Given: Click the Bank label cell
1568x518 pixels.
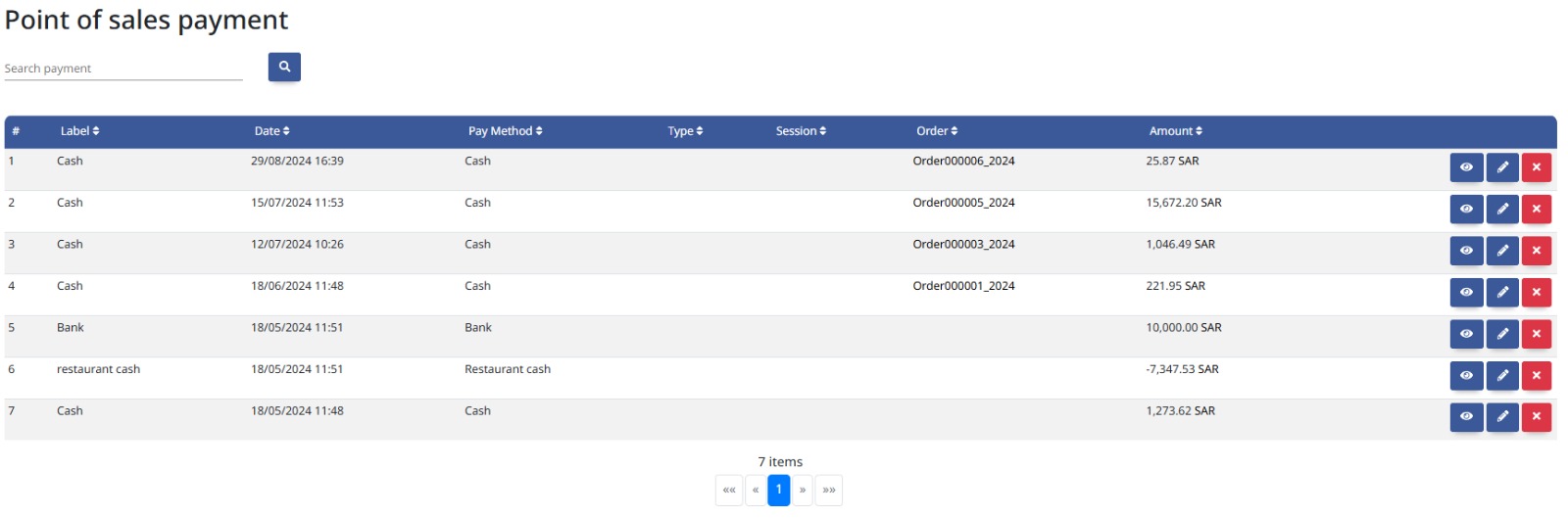Looking at the screenshot, I should (71, 327).
